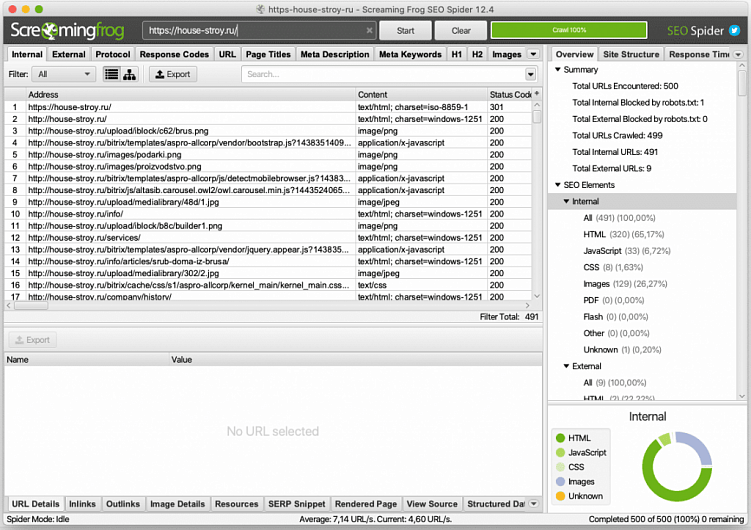Select the http://house-stroy.ru/services/ row
Image resolution: width=751 pixels, height=530 pixels.
pos(268,237)
